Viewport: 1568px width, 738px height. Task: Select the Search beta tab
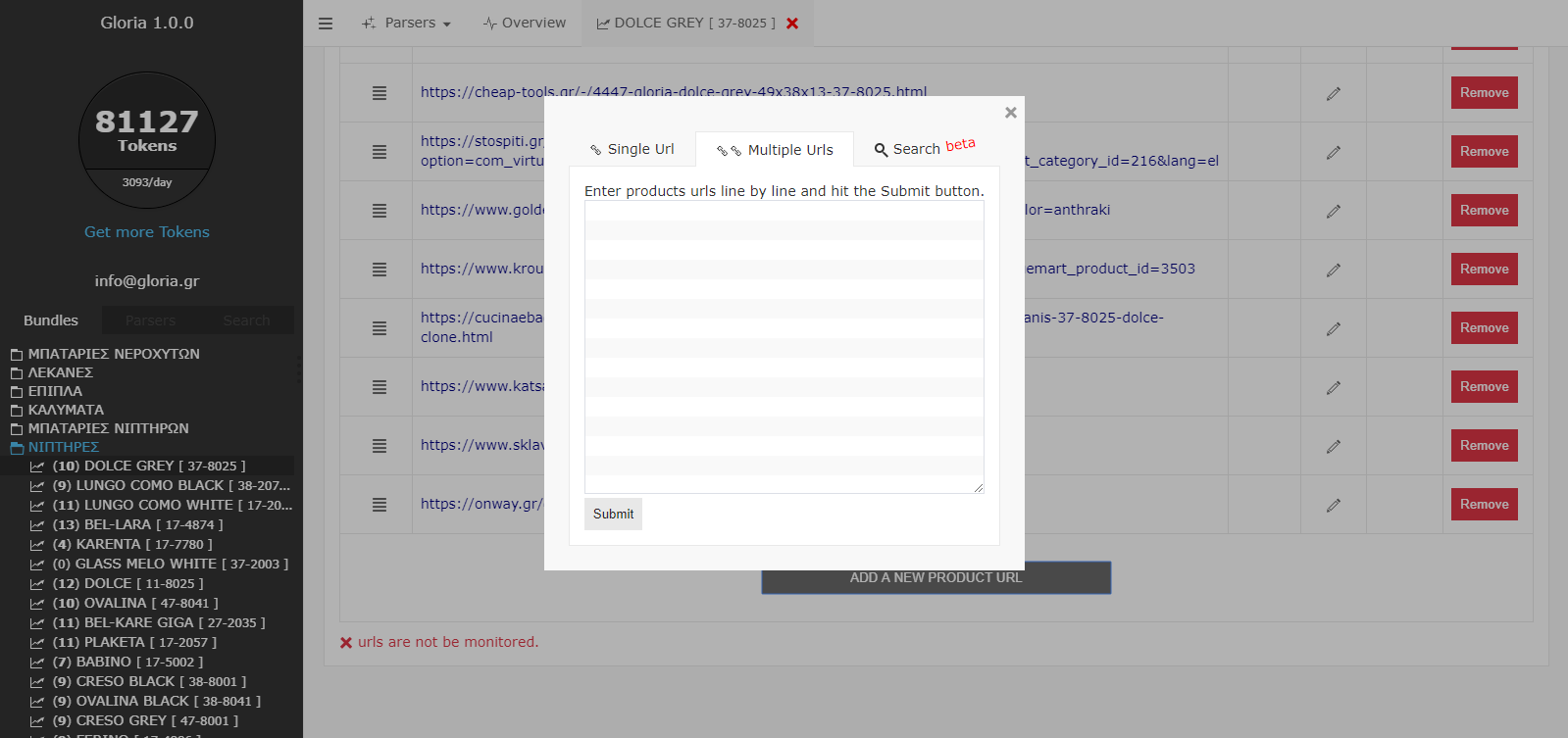pos(924,148)
